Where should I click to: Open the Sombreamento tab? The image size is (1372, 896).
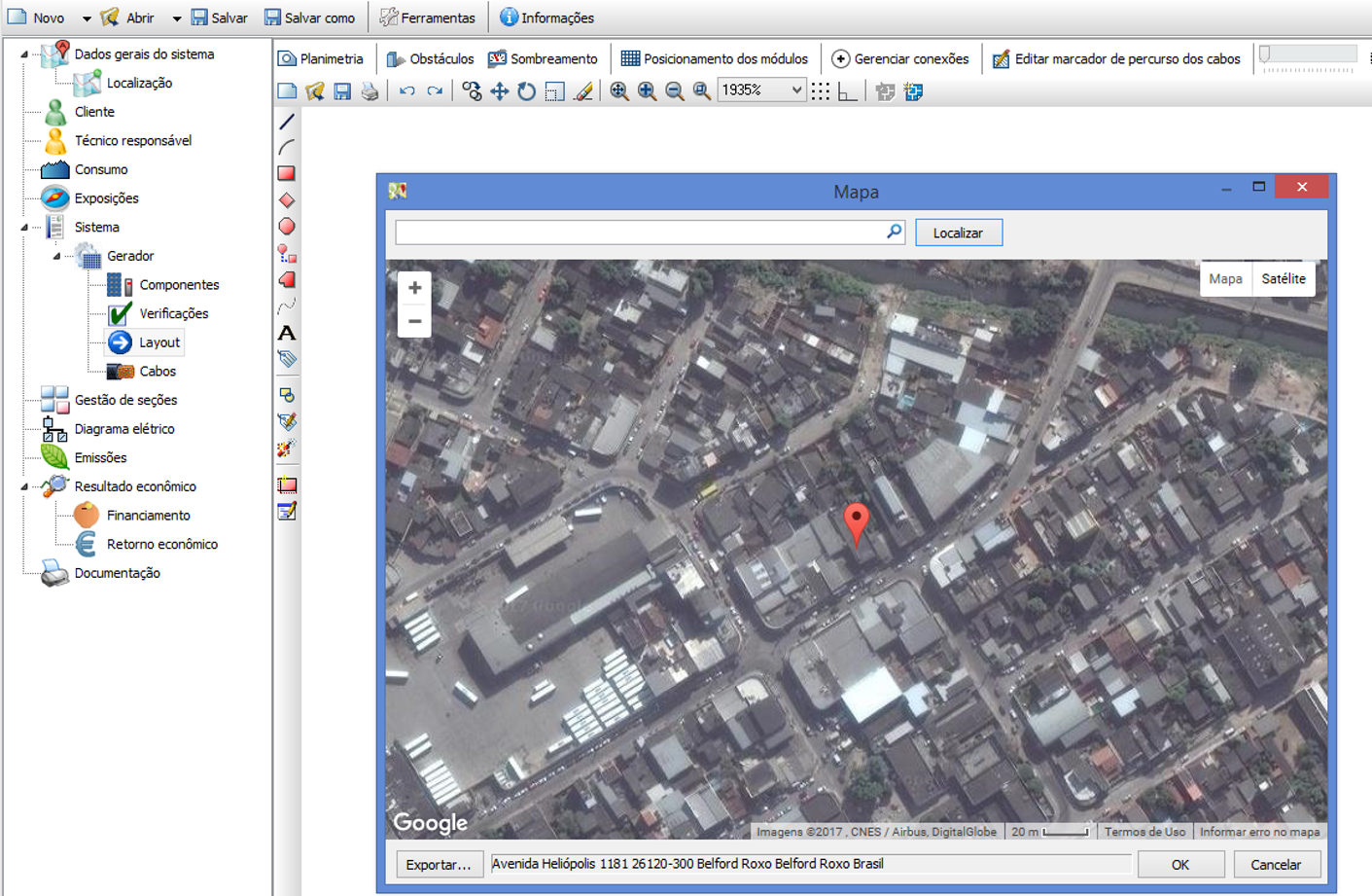[x=543, y=59]
